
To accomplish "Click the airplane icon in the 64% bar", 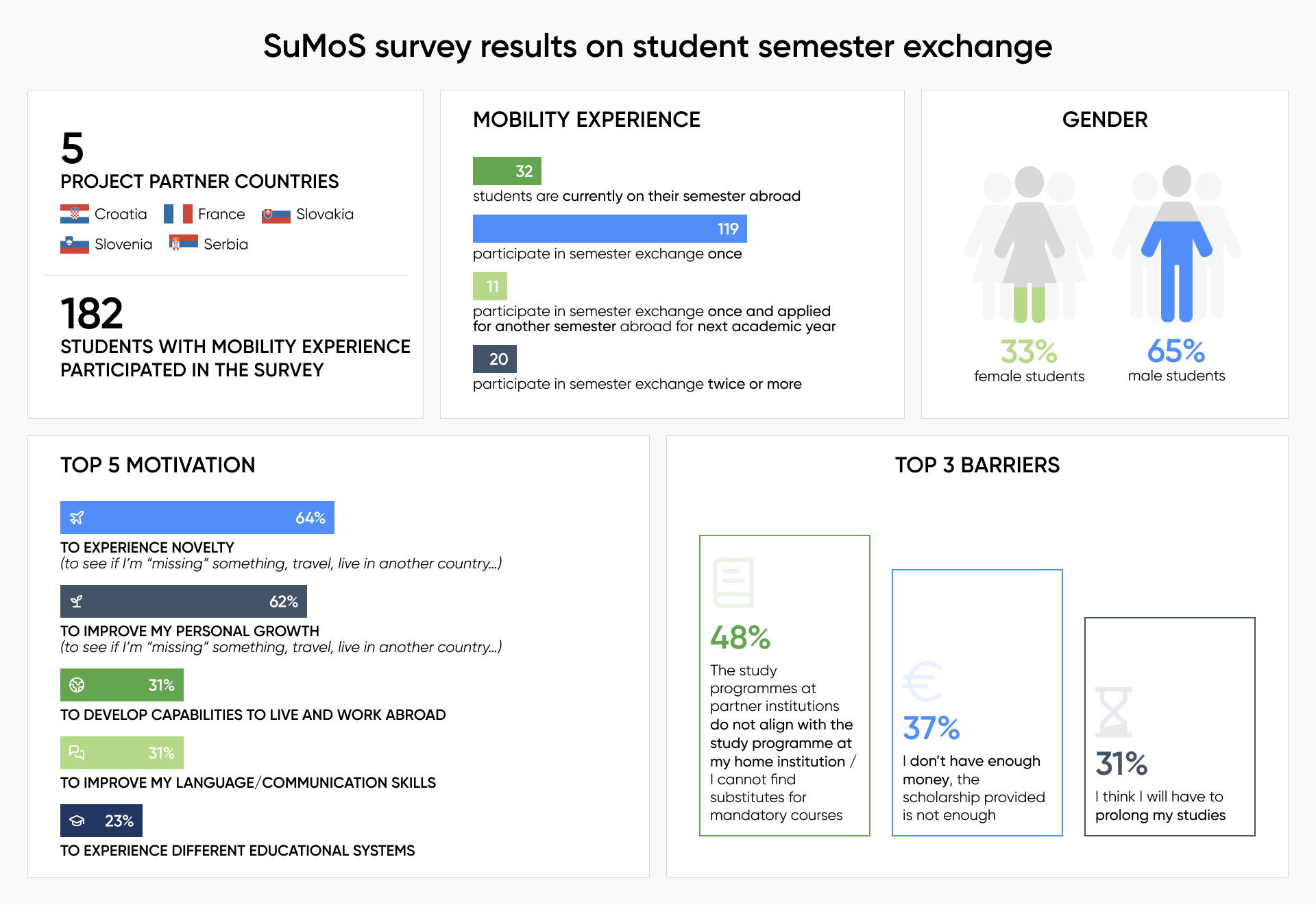I will point(77,518).
